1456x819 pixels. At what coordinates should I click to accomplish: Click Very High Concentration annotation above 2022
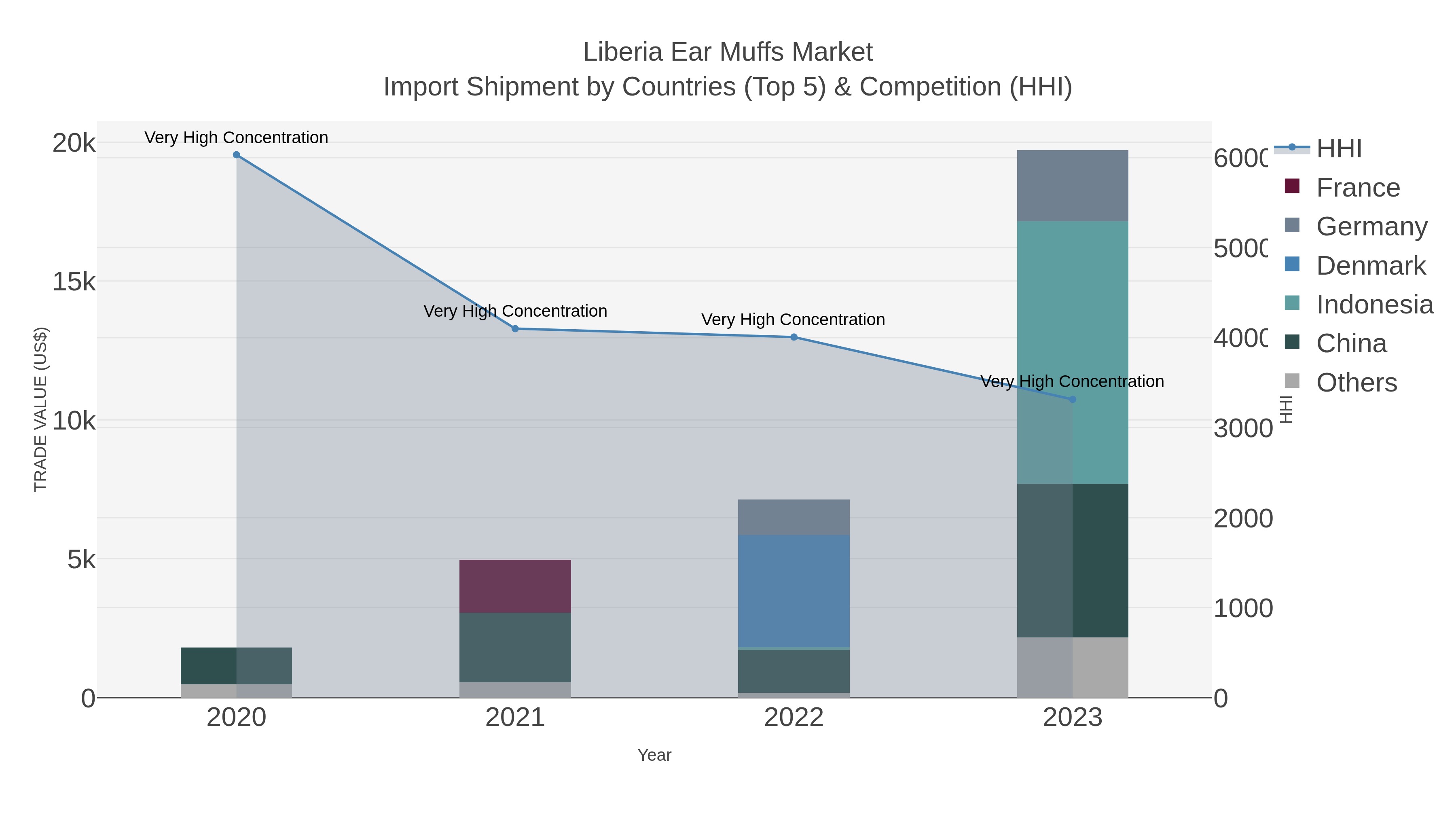(x=794, y=320)
